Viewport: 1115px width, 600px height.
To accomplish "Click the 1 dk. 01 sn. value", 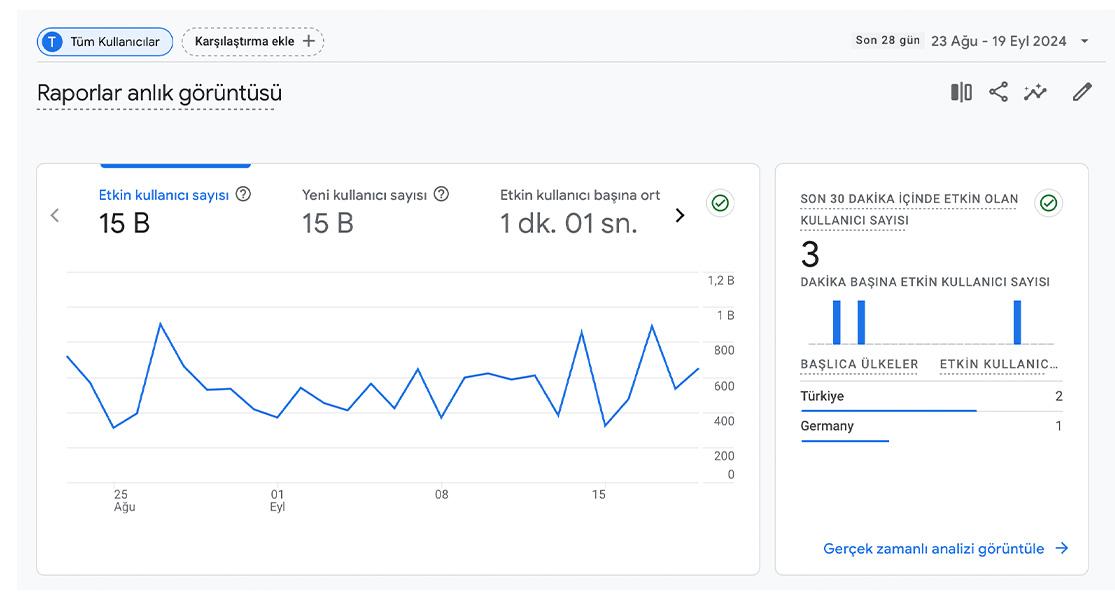I will (568, 224).
